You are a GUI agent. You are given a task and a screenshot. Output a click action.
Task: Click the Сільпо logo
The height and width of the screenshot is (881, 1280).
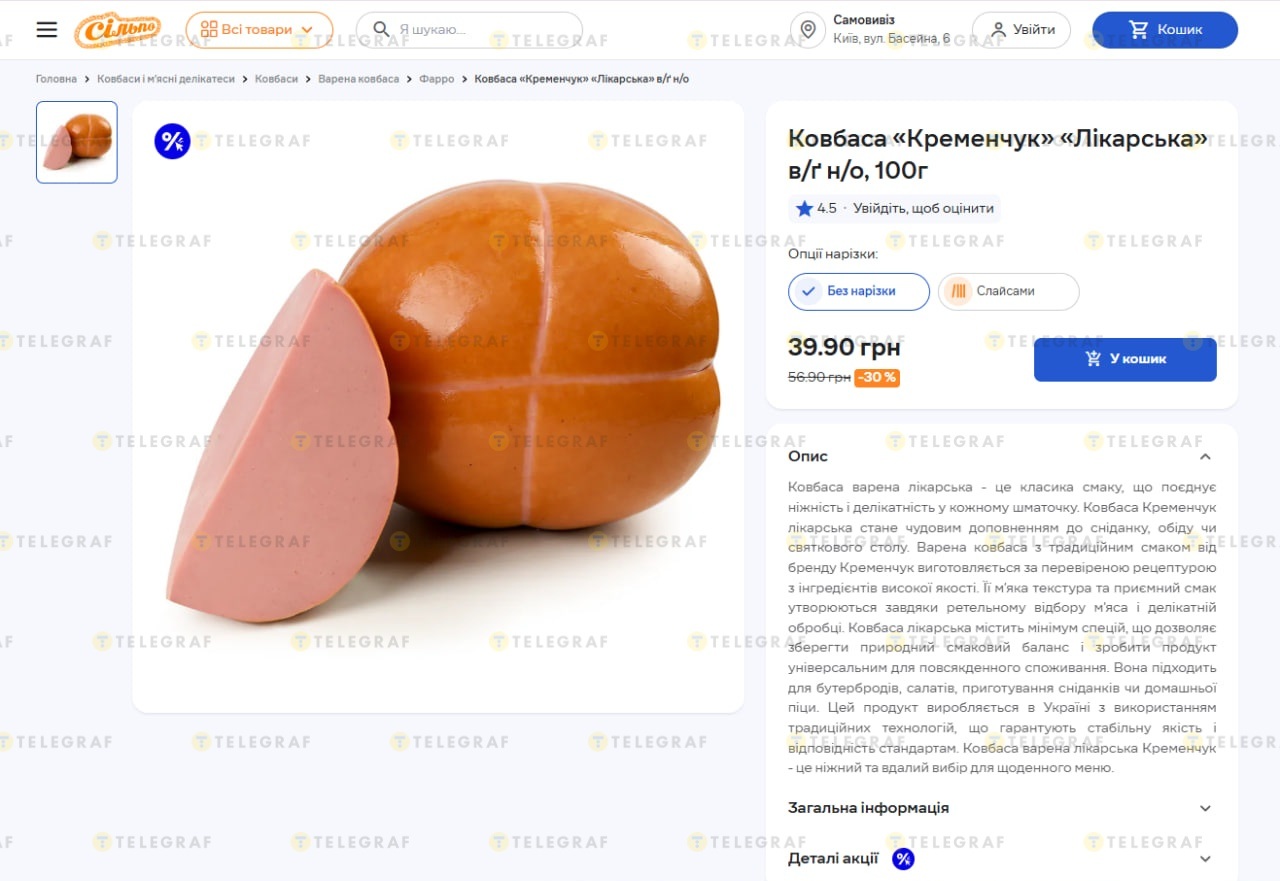coord(117,30)
